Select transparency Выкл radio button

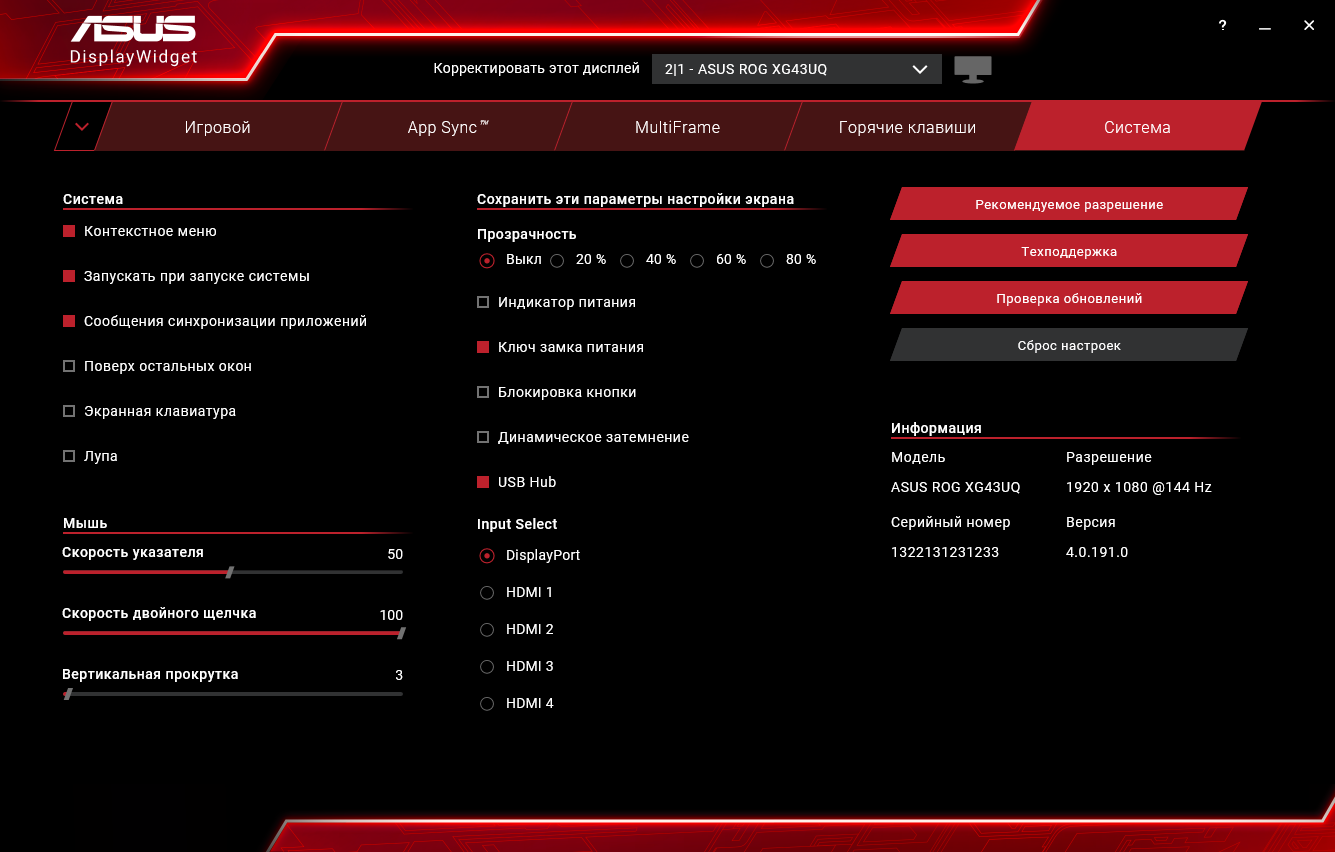pos(487,260)
